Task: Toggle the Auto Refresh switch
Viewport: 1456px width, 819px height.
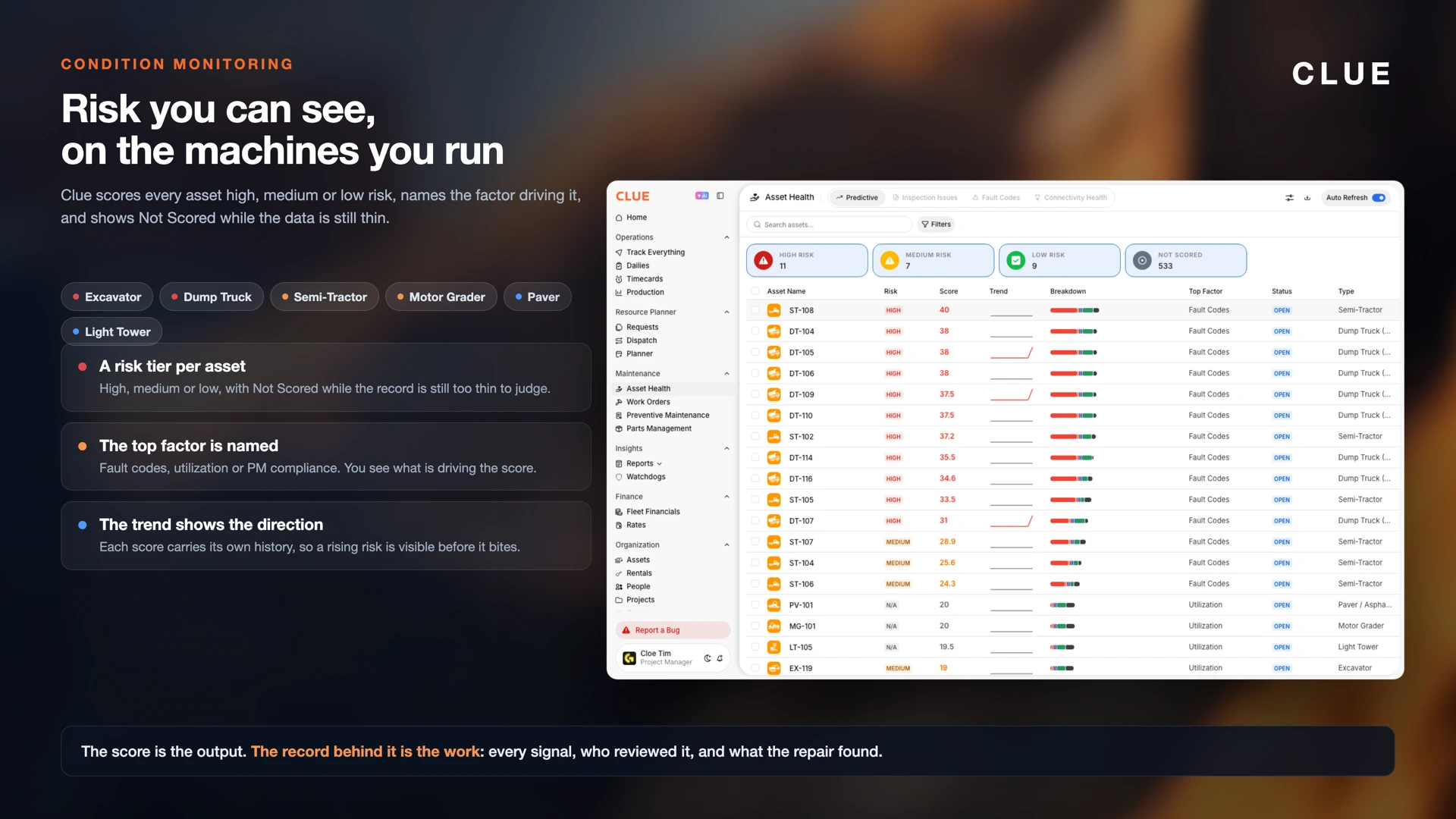Action: (x=1379, y=198)
